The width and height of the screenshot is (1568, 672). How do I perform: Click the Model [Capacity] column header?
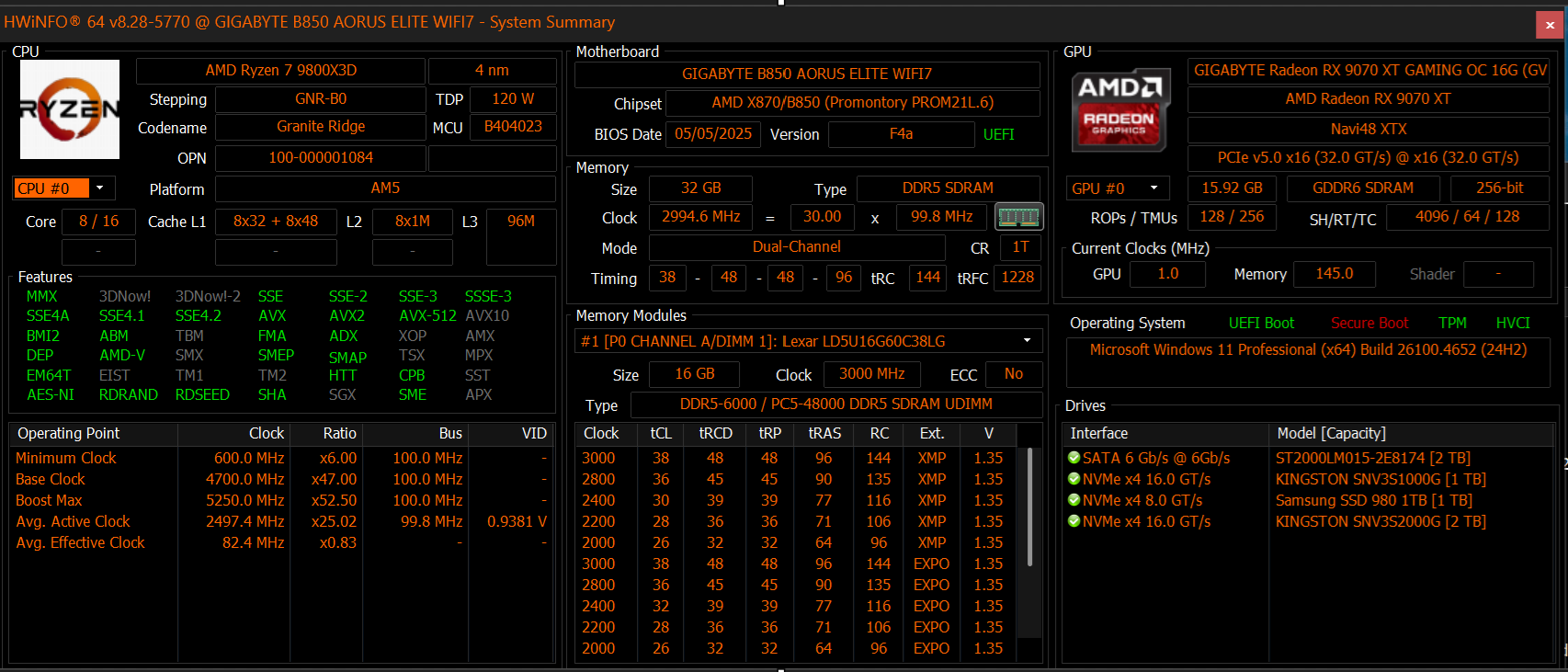1411,433
